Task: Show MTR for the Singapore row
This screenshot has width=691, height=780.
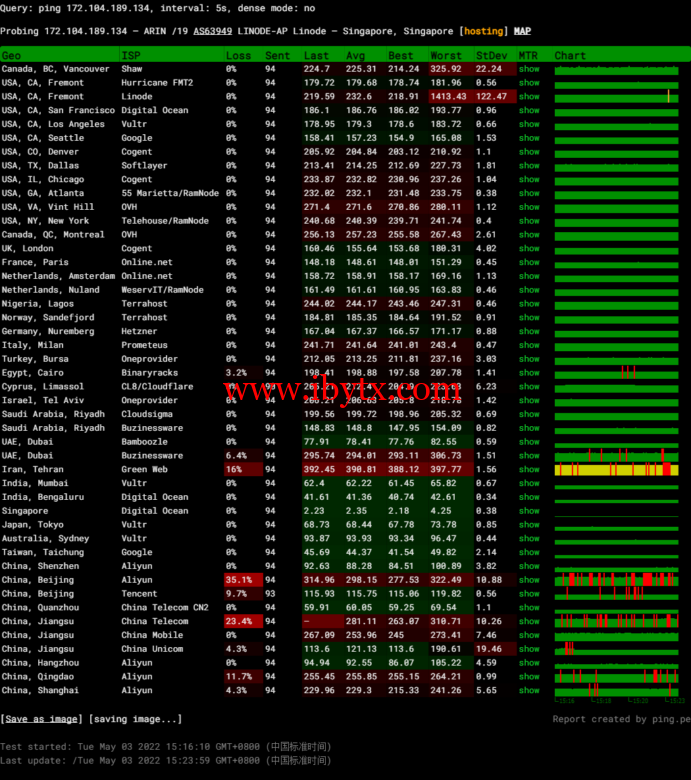Action: 529,511
